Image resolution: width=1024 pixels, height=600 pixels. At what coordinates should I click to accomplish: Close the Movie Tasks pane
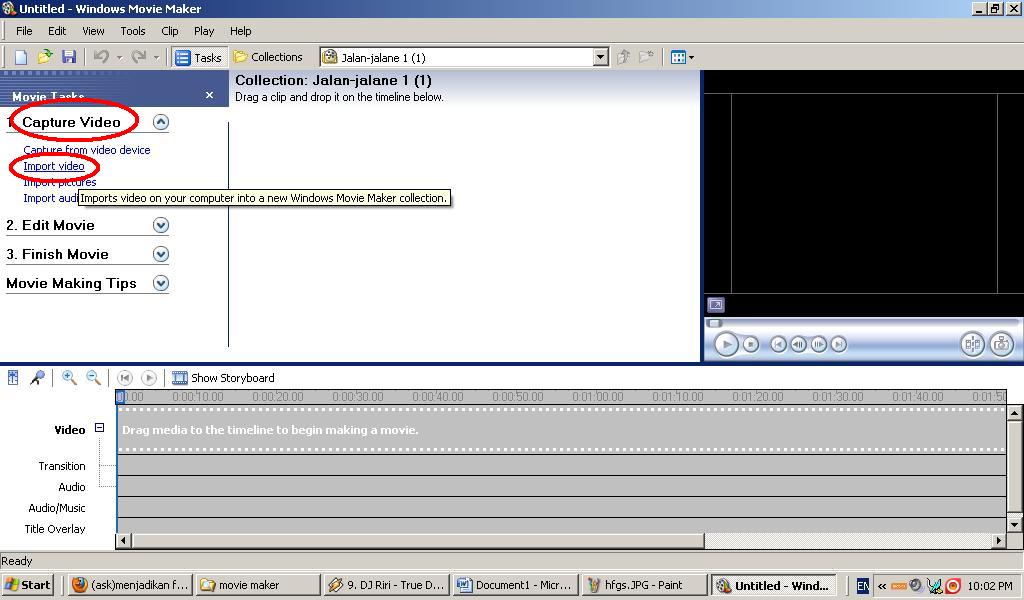210,95
